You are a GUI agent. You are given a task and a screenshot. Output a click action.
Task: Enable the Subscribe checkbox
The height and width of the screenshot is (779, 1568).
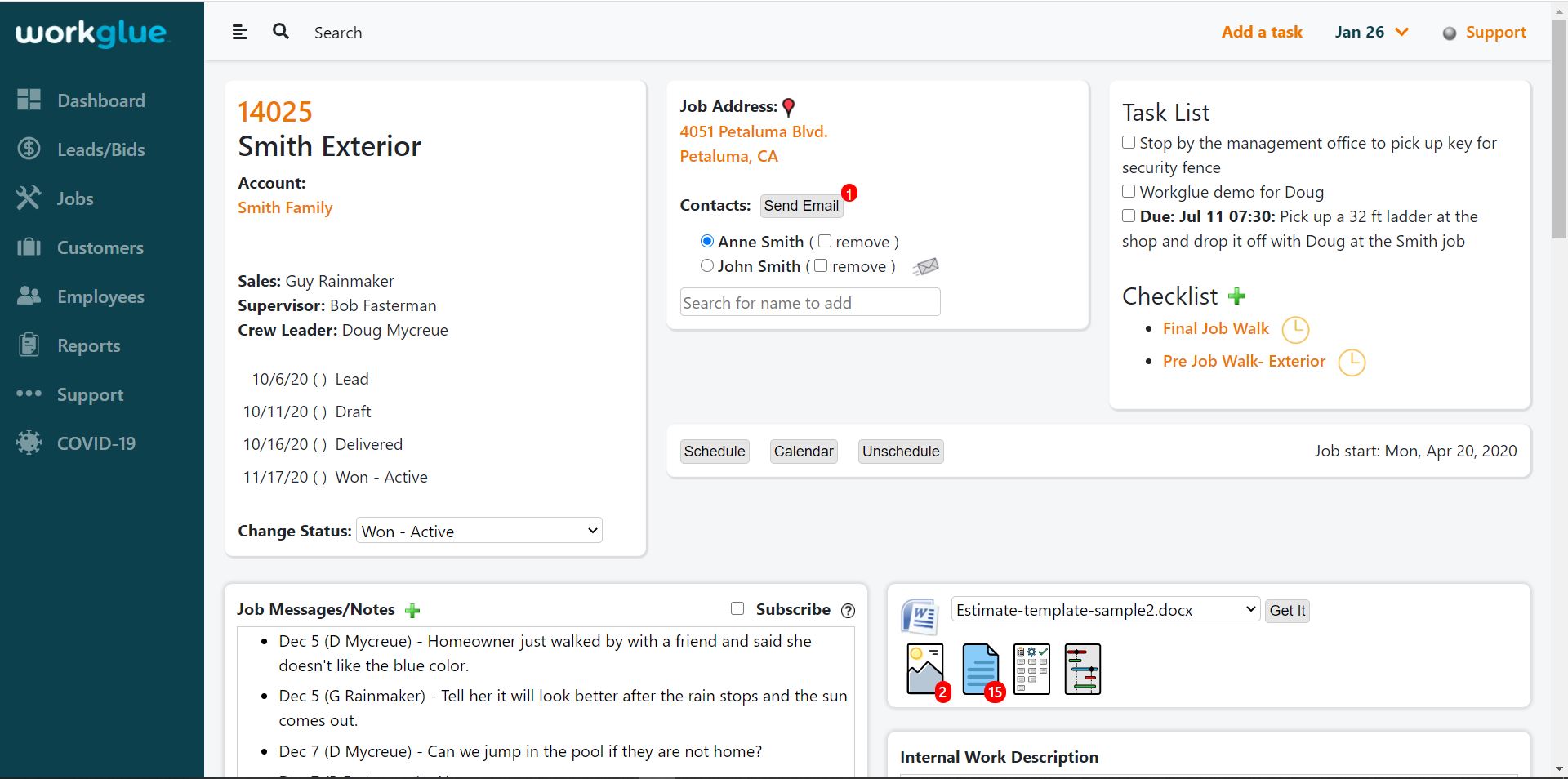click(737, 608)
